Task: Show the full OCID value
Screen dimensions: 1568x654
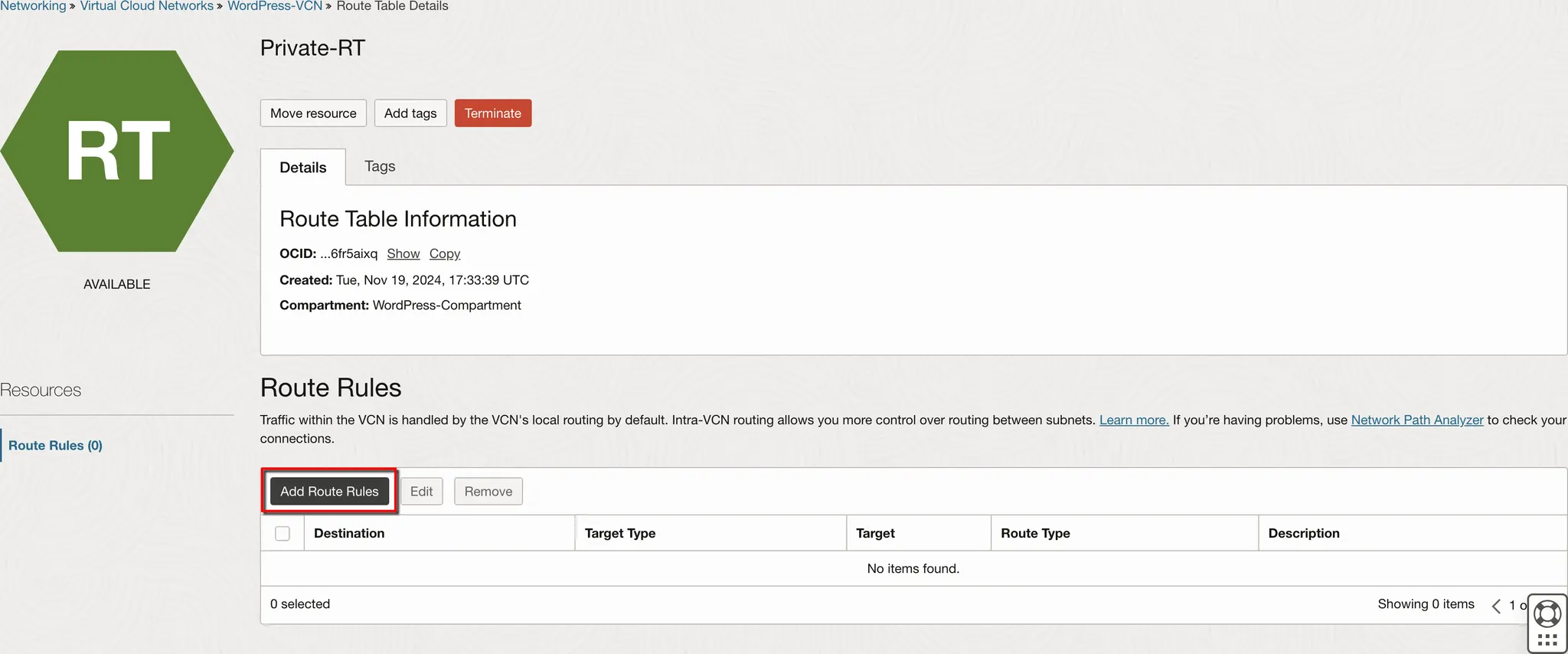Action: pyautogui.click(x=403, y=253)
